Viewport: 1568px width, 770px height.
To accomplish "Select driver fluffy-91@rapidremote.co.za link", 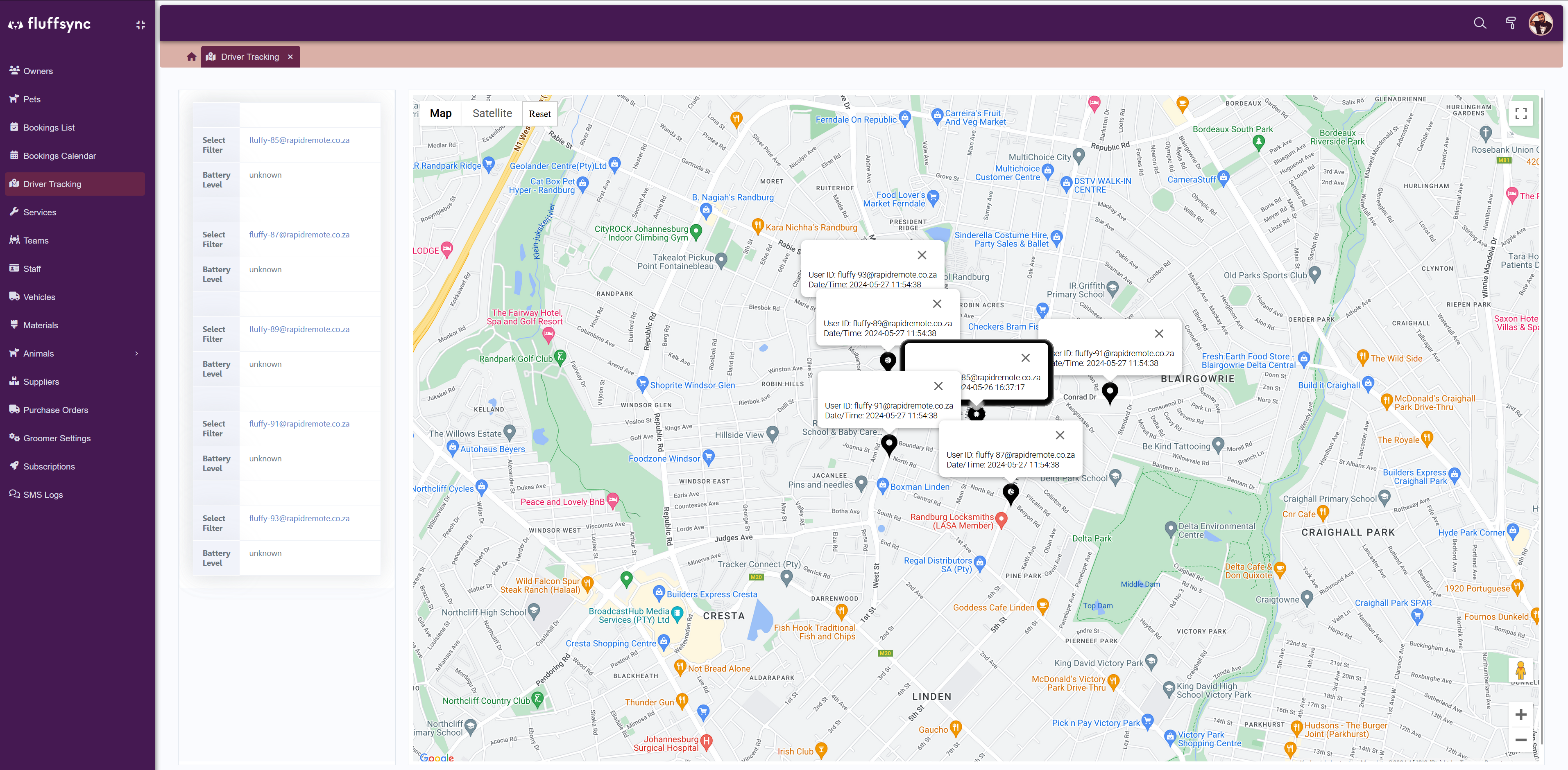I will tap(299, 423).
